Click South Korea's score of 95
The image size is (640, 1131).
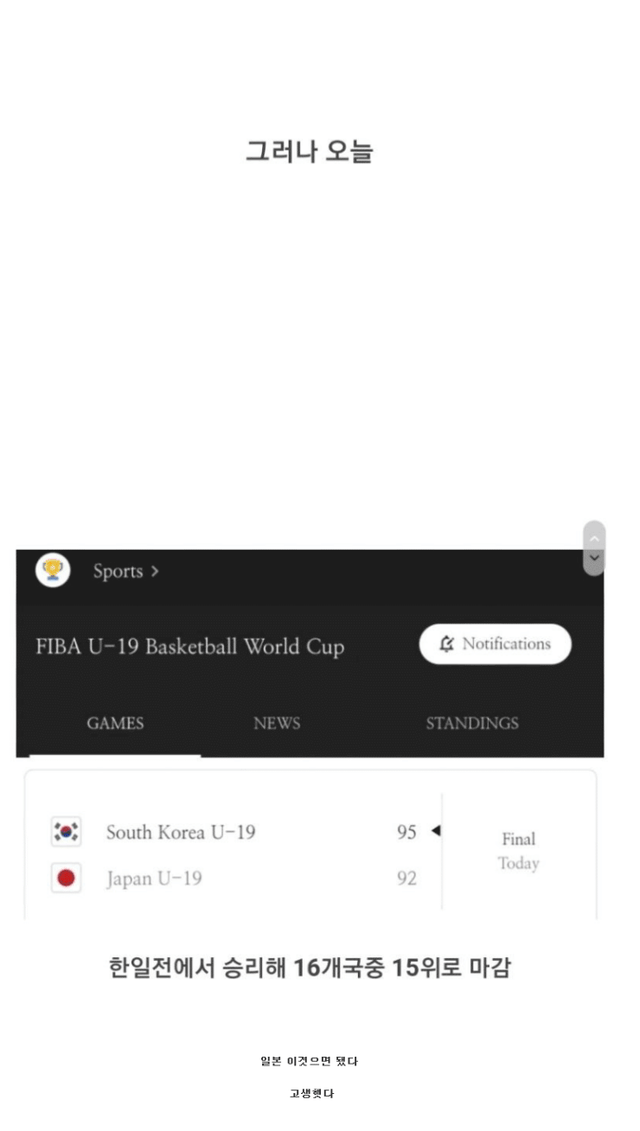tap(406, 832)
